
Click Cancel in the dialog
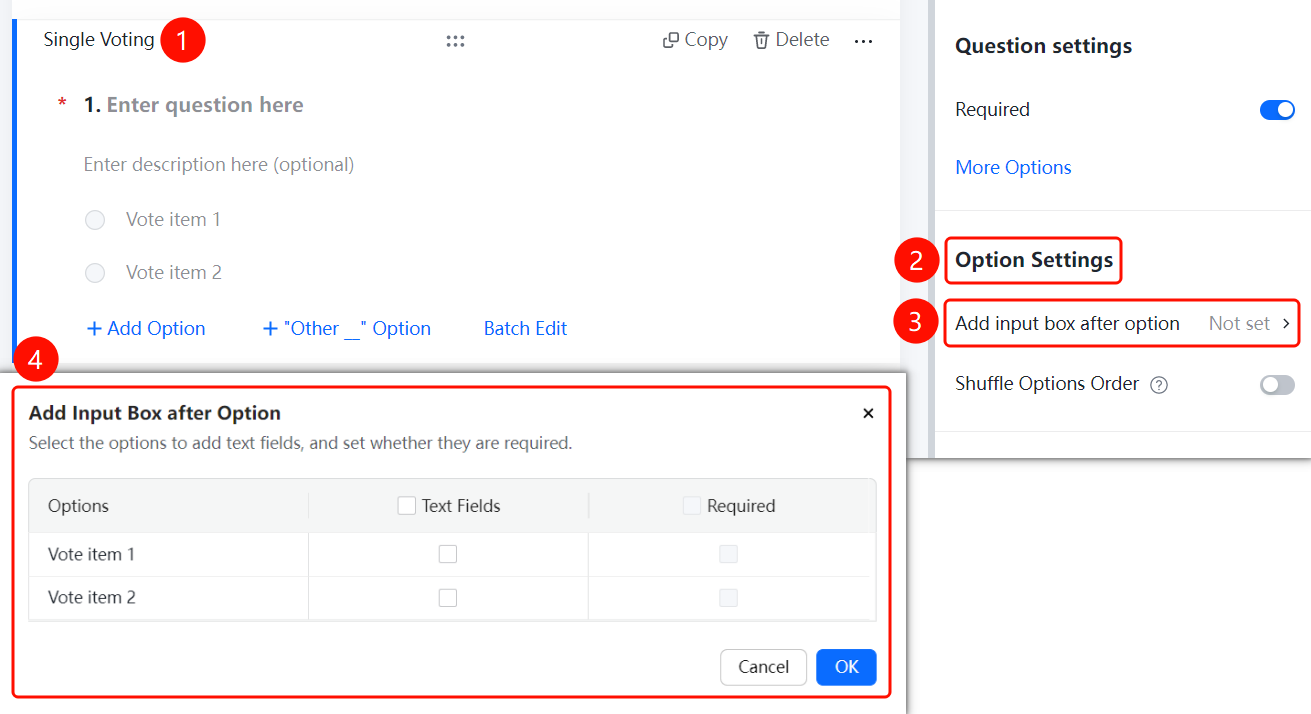[x=763, y=668]
